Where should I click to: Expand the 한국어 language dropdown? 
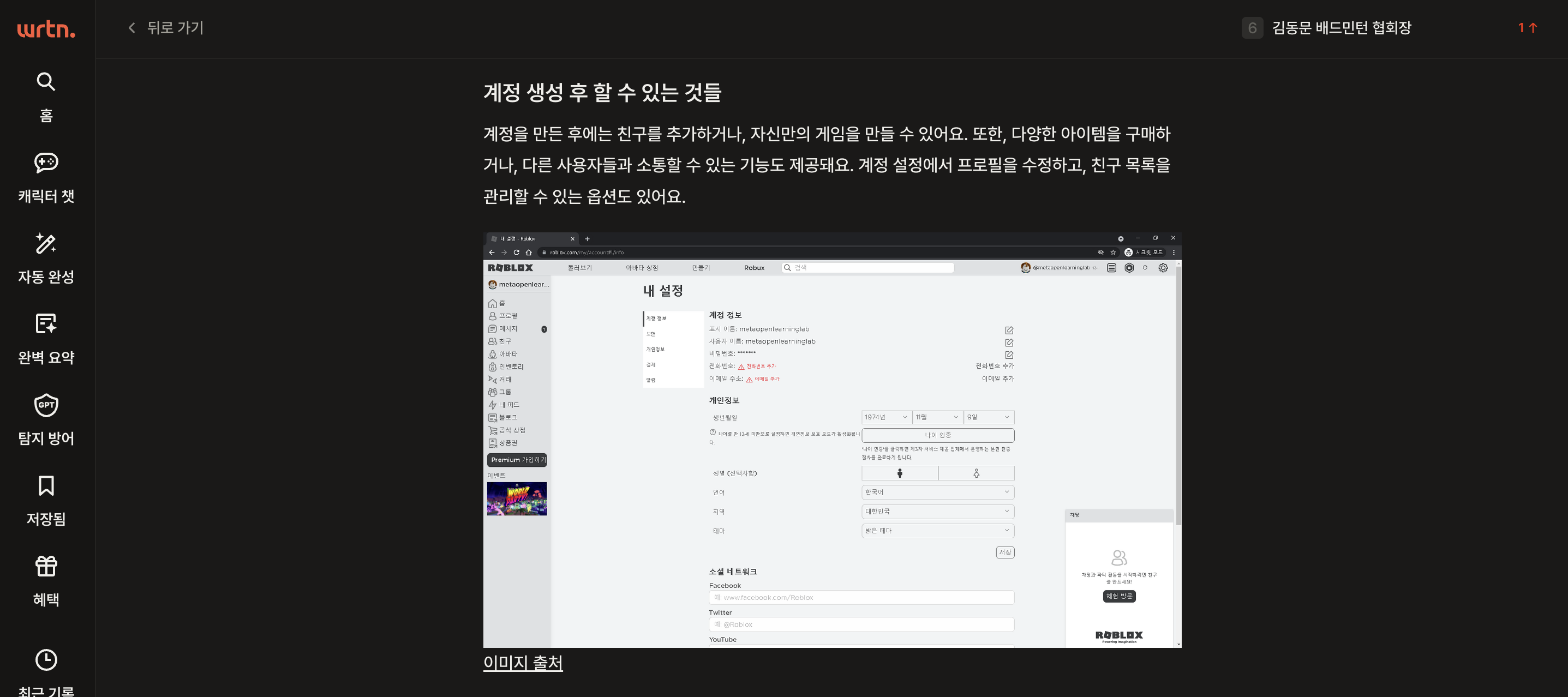937,492
